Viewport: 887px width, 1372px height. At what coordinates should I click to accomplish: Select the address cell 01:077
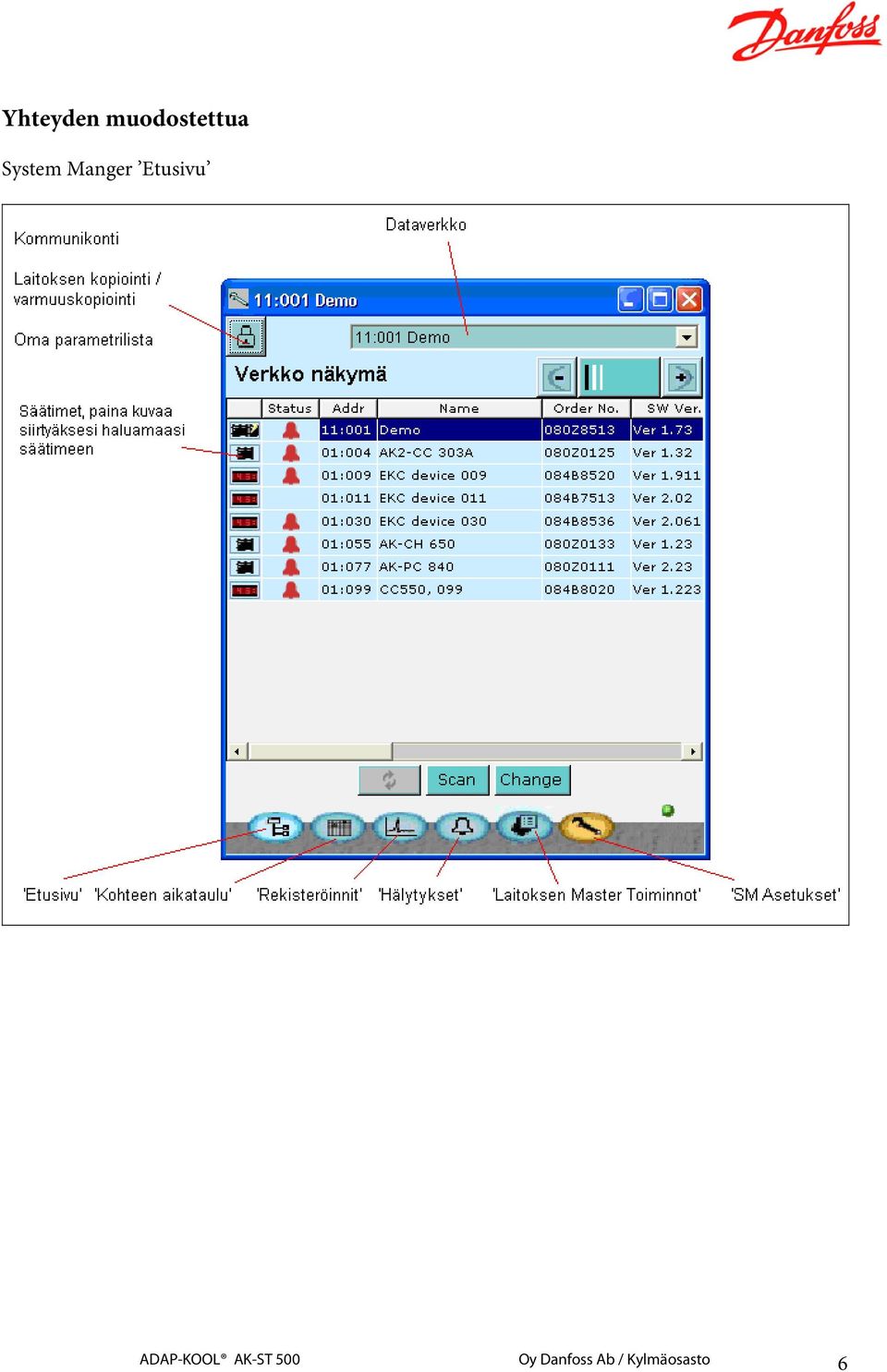[346, 567]
